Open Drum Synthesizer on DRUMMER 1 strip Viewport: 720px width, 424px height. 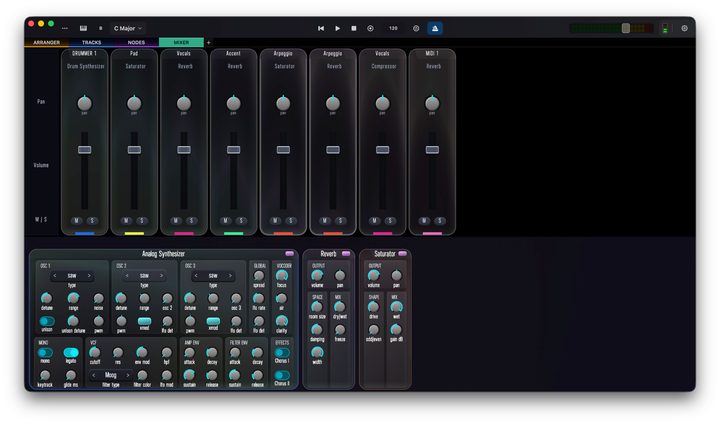(85, 67)
